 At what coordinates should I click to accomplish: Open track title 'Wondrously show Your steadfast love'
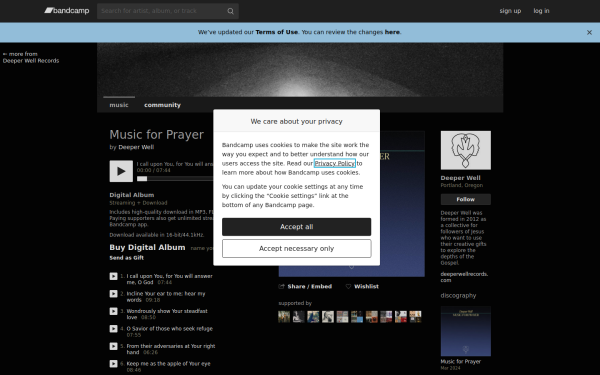pos(167,314)
